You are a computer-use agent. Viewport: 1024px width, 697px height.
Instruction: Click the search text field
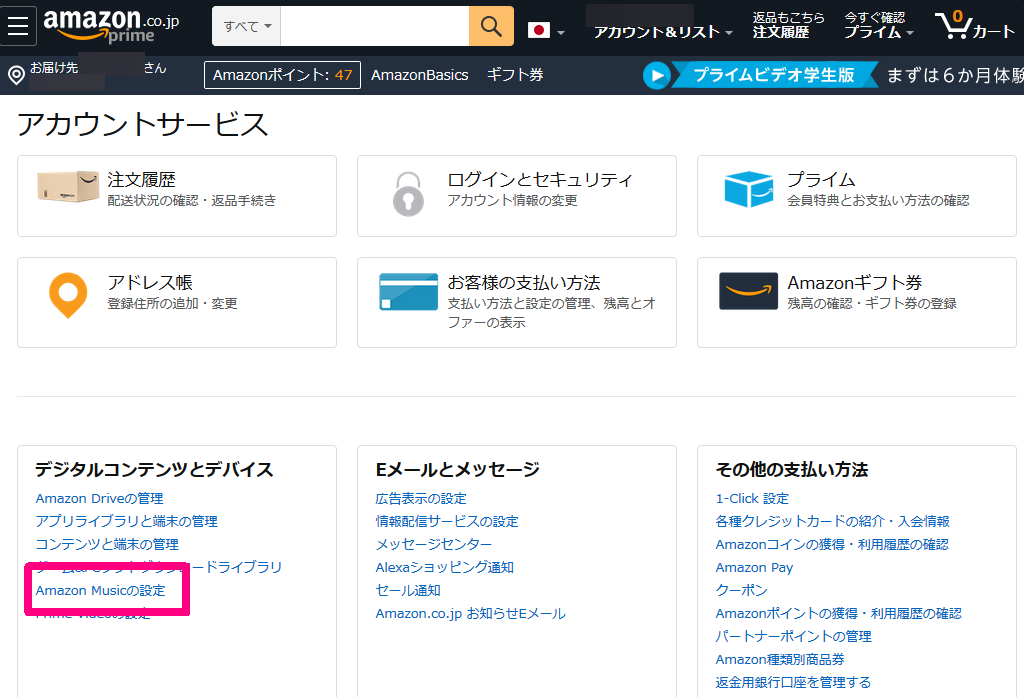pyautogui.click(x=375, y=26)
